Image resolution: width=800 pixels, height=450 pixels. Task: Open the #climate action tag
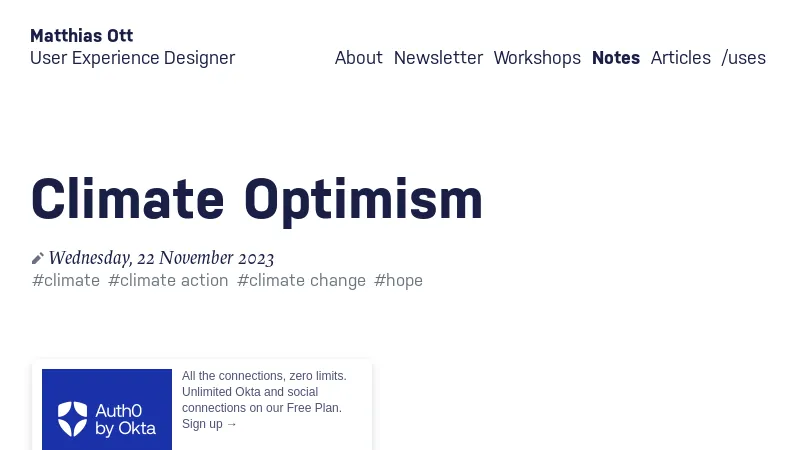pyautogui.click(x=168, y=281)
